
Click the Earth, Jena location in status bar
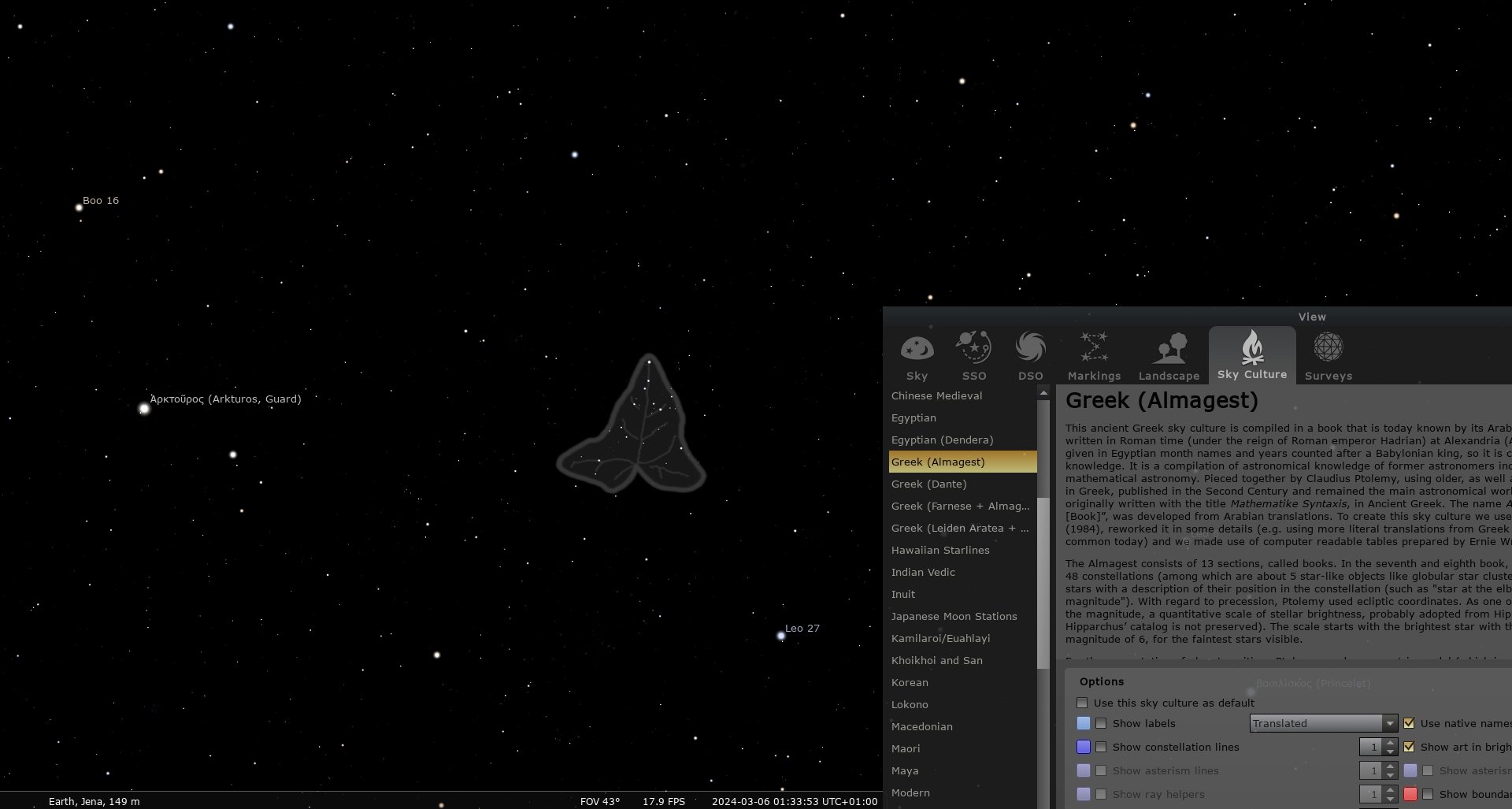[x=94, y=801]
